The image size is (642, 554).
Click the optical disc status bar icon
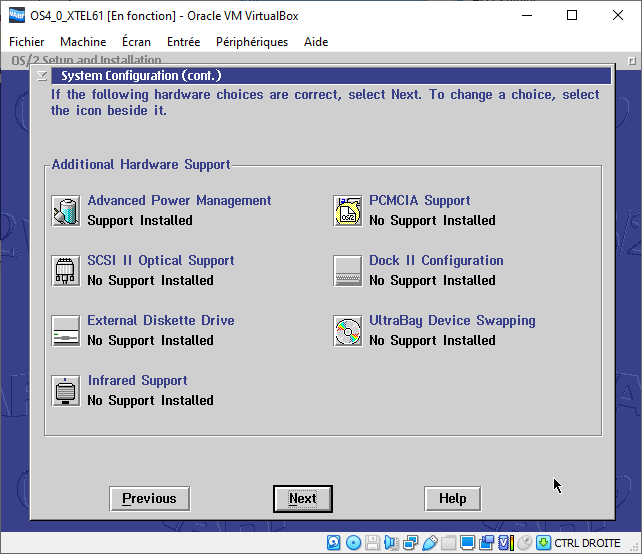pos(354,543)
